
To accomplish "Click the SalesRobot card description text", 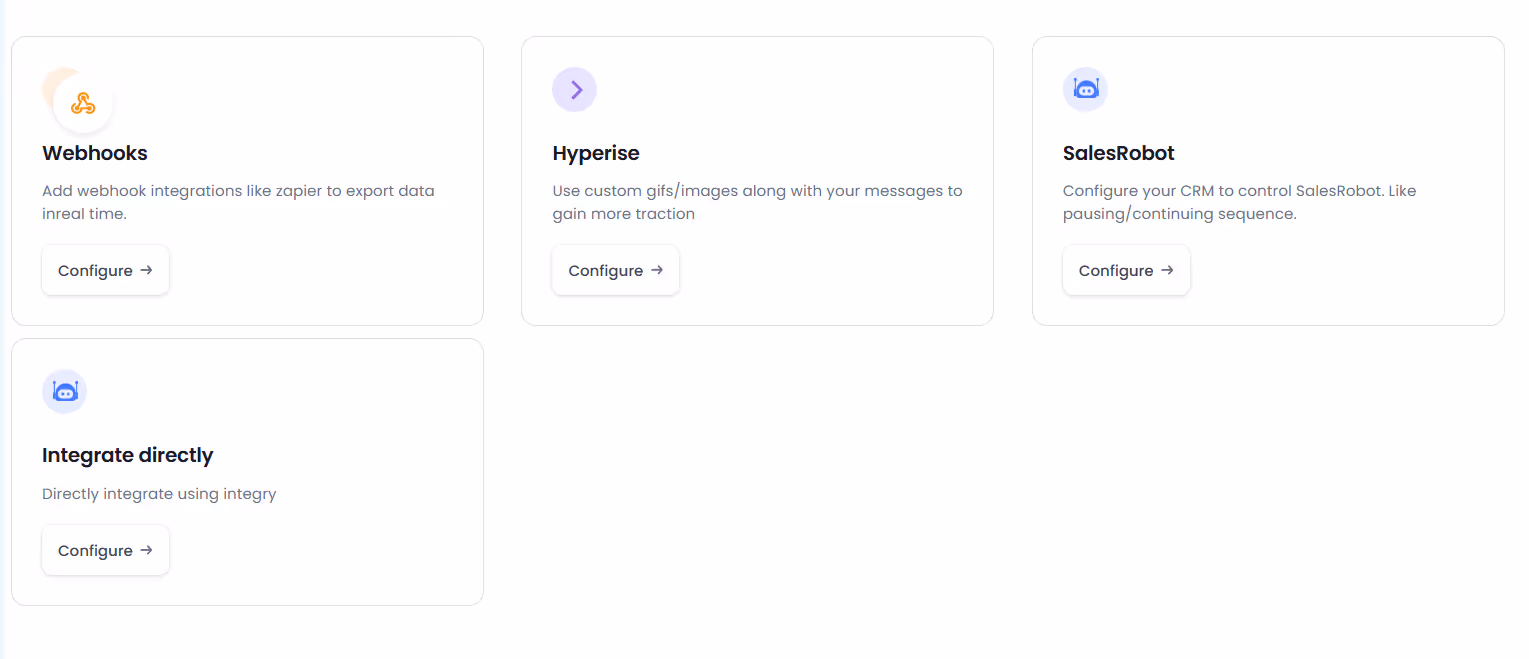I will [x=1240, y=201].
